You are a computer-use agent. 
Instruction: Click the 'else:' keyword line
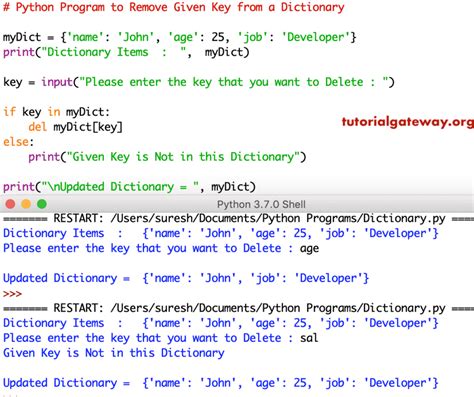click(18, 142)
